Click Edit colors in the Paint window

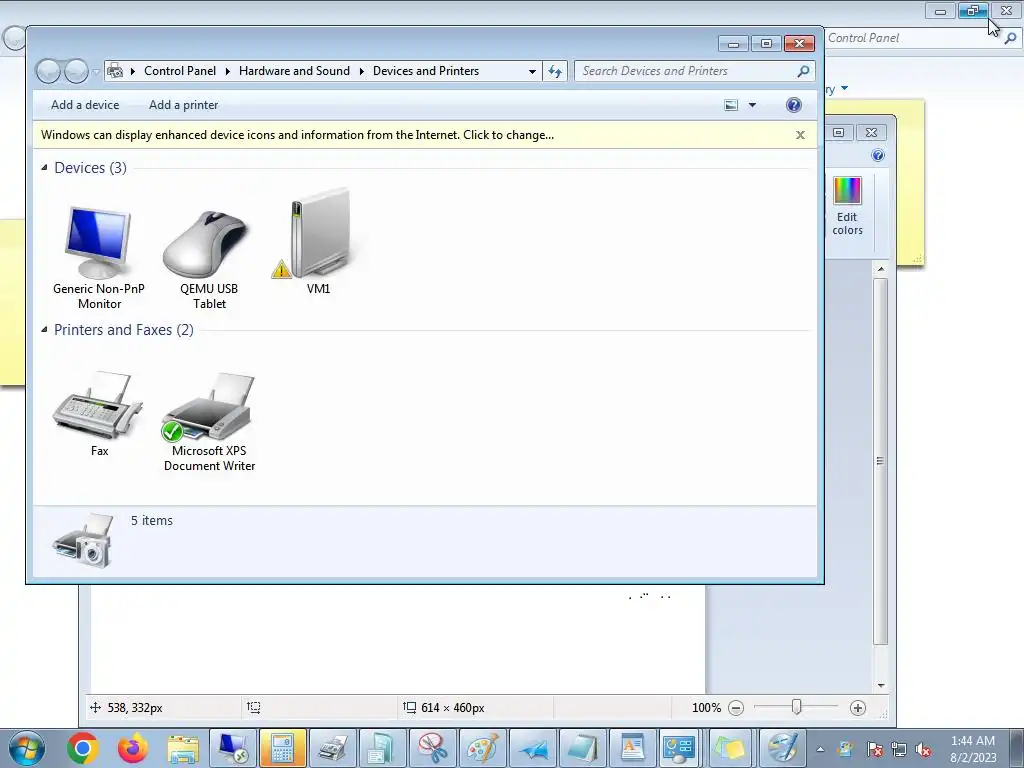tap(847, 206)
